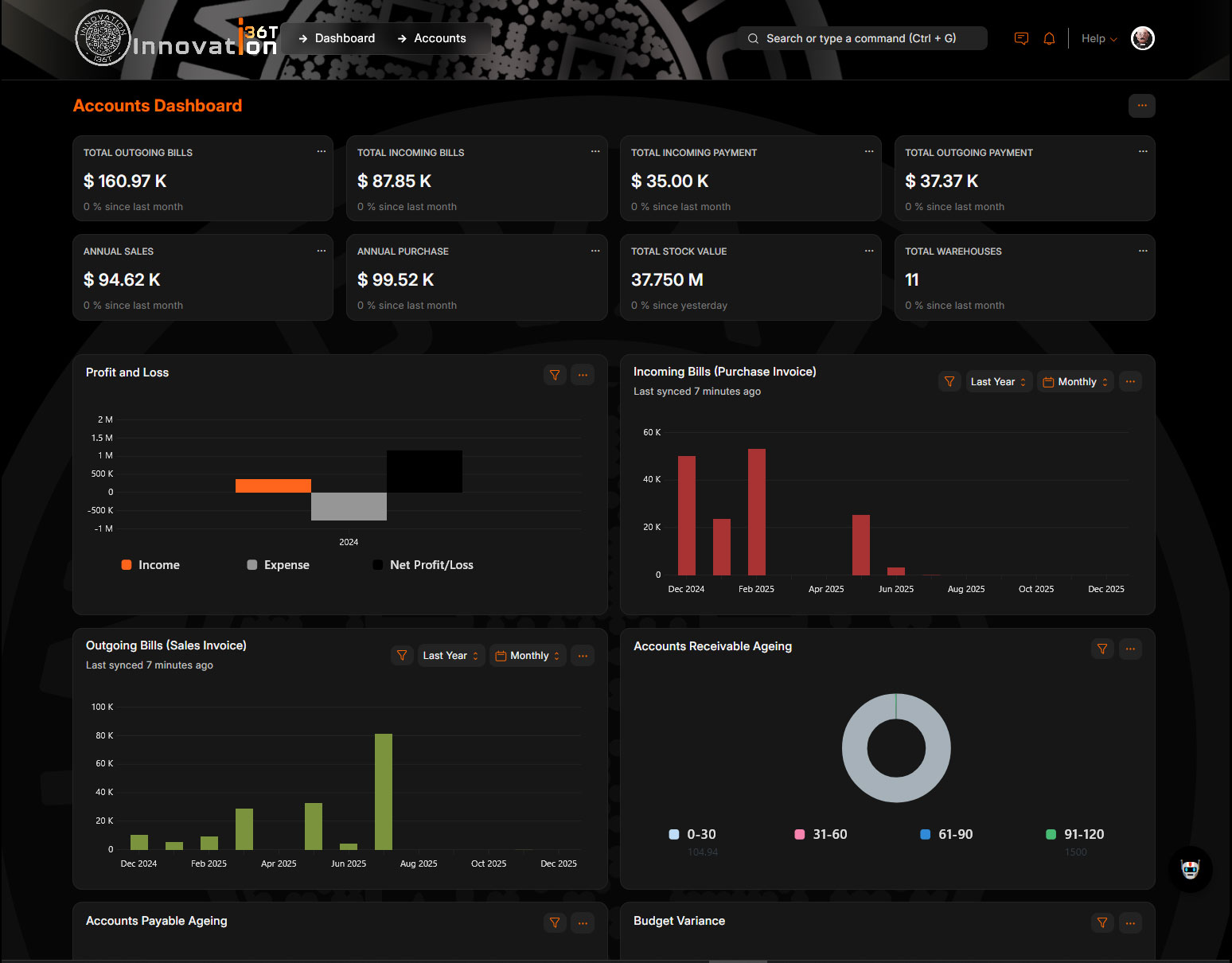Filter the Incoming Bills chart
1232x963 pixels.
[949, 382]
